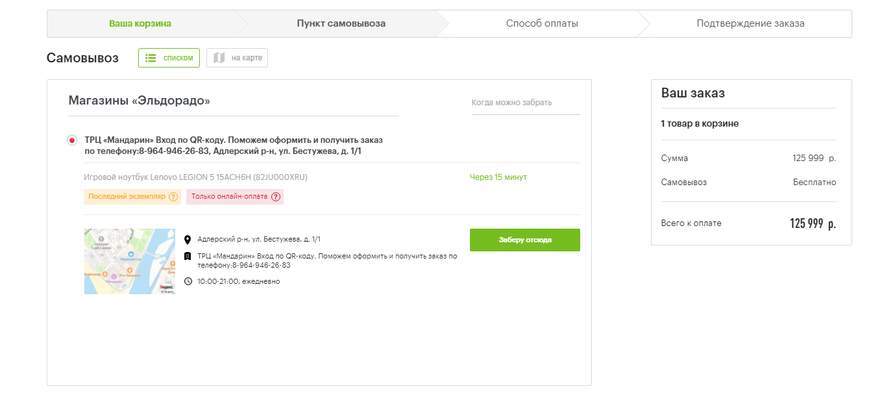The height and width of the screenshot is (417, 895).
Task: Go to the "Ваша корзина" step
Action: coord(140,24)
